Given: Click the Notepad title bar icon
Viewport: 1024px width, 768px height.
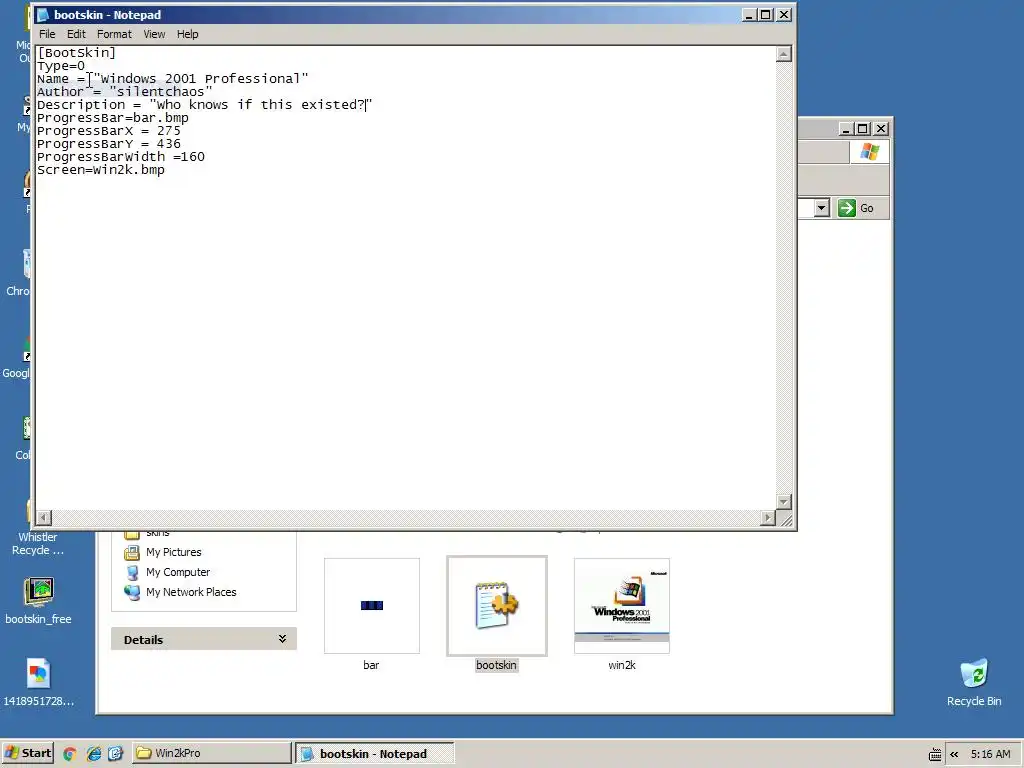Looking at the screenshot, I should [x=43, y=14].
